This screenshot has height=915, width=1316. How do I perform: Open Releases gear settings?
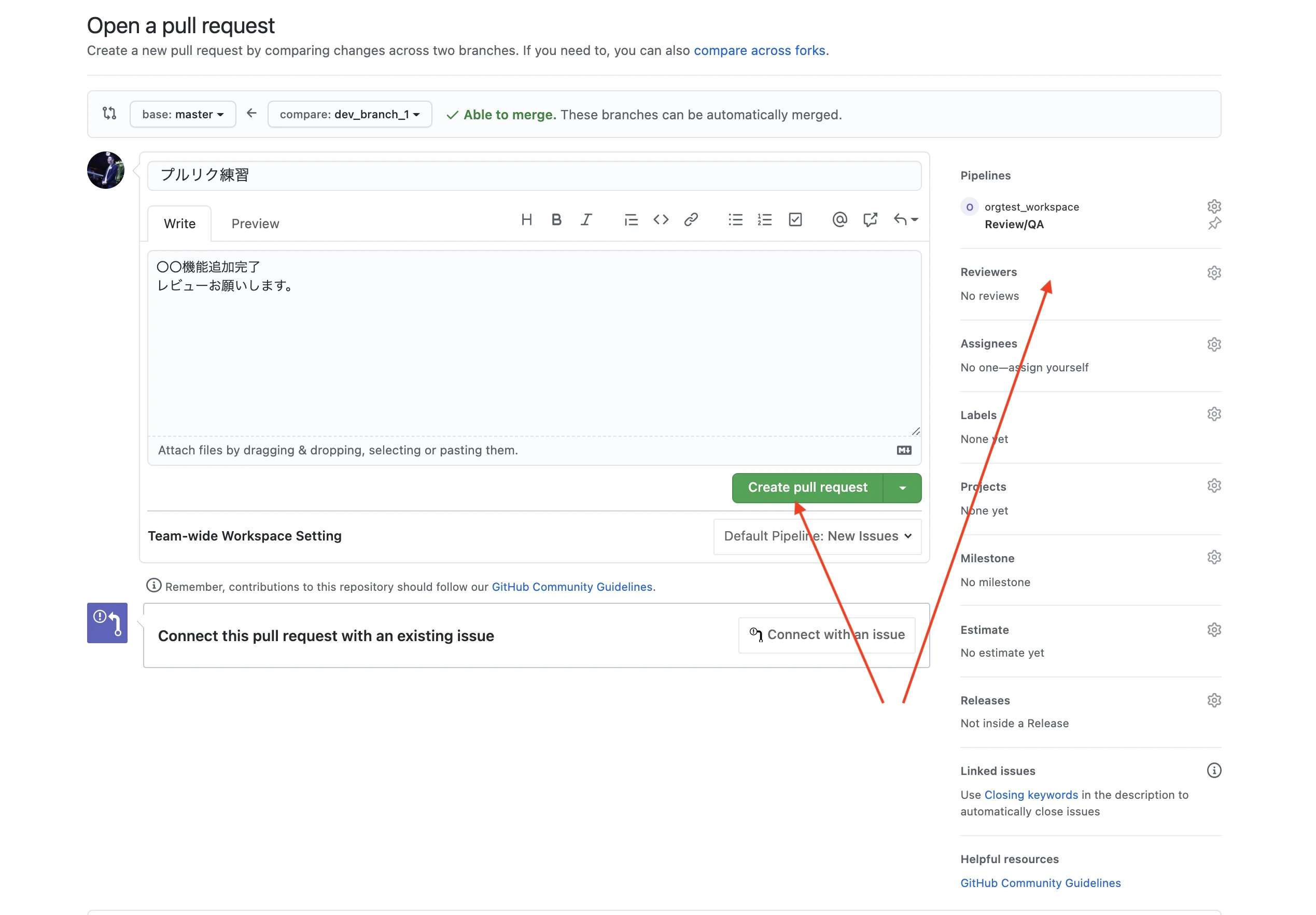coord(1213,700)
